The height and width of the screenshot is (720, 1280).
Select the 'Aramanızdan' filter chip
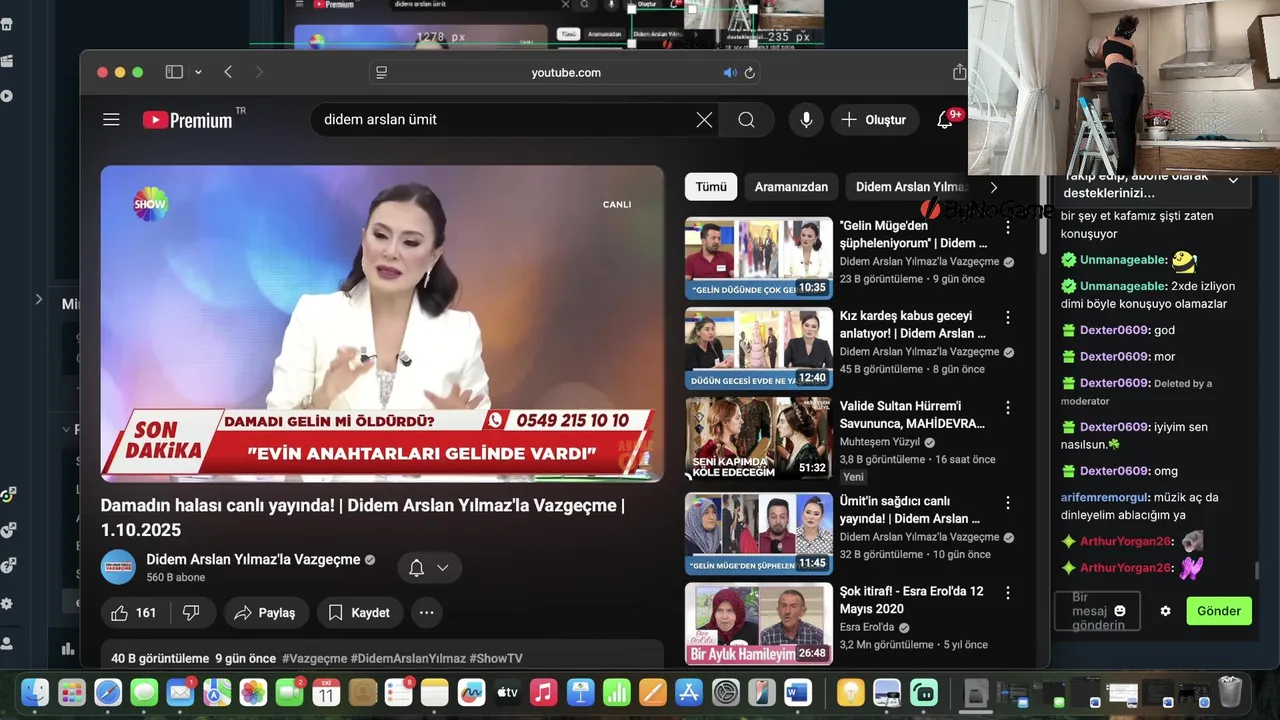(791, 187)
